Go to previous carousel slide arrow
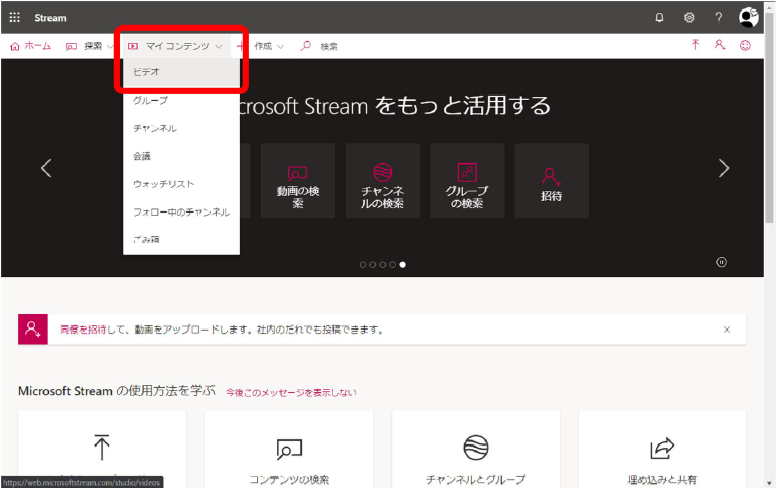 [x=46, y=168]
